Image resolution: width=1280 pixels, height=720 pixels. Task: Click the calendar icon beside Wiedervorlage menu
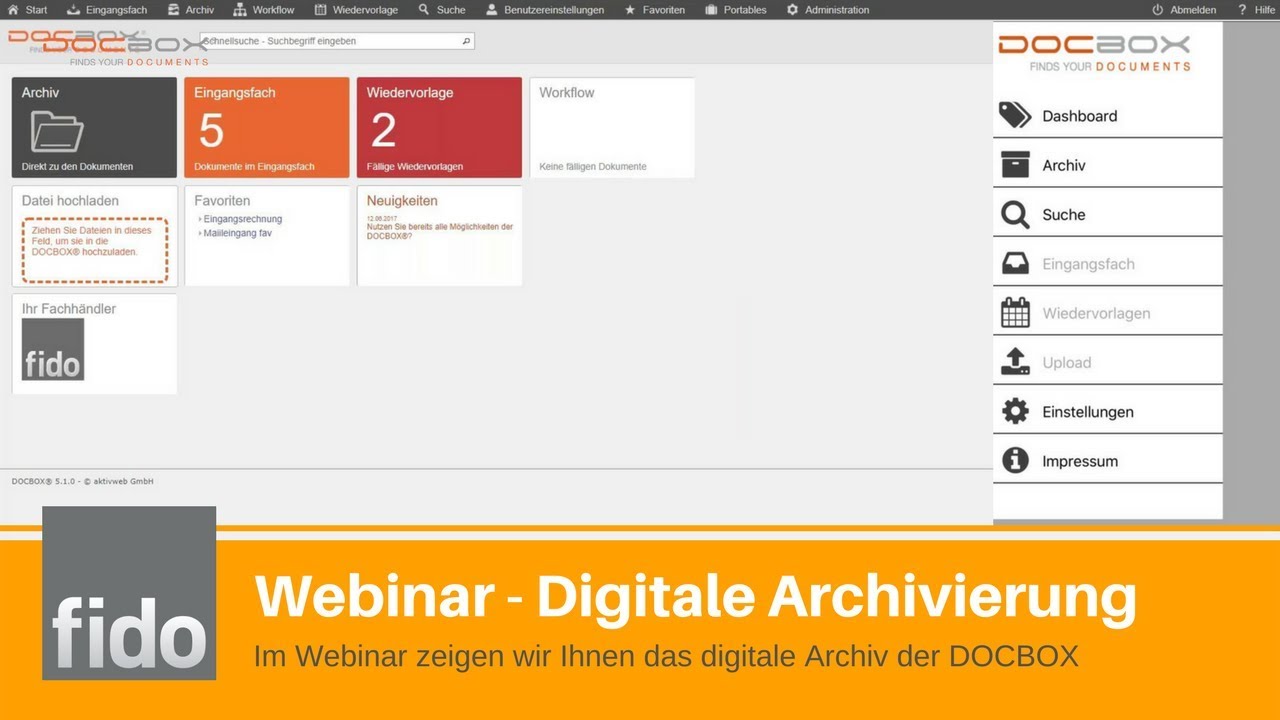pyautogui.click(x=320, y=9)
